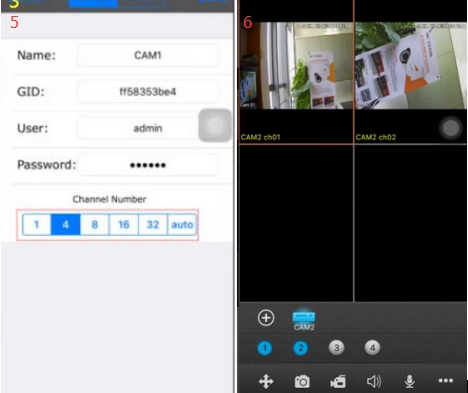Select channel number 4
The image size is (468, 393).
(x=66, y=225)
